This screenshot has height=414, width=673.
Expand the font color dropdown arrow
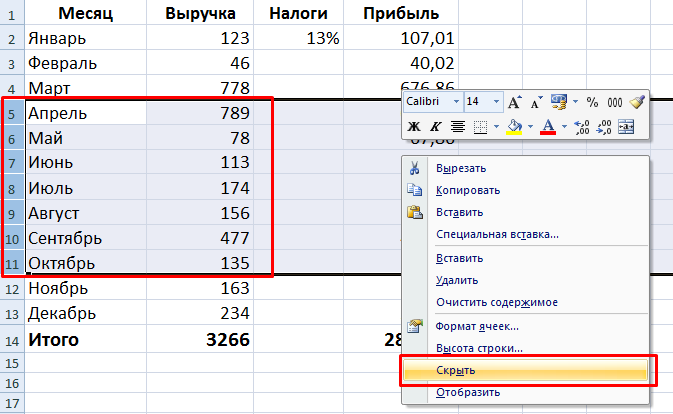[x=564, y=127]
